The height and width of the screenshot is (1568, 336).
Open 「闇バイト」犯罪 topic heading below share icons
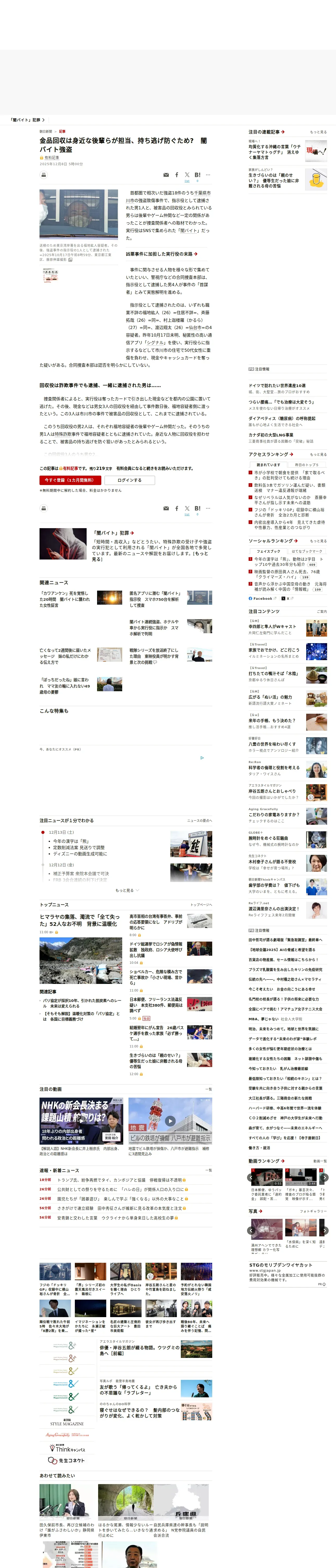coord(113,533)
